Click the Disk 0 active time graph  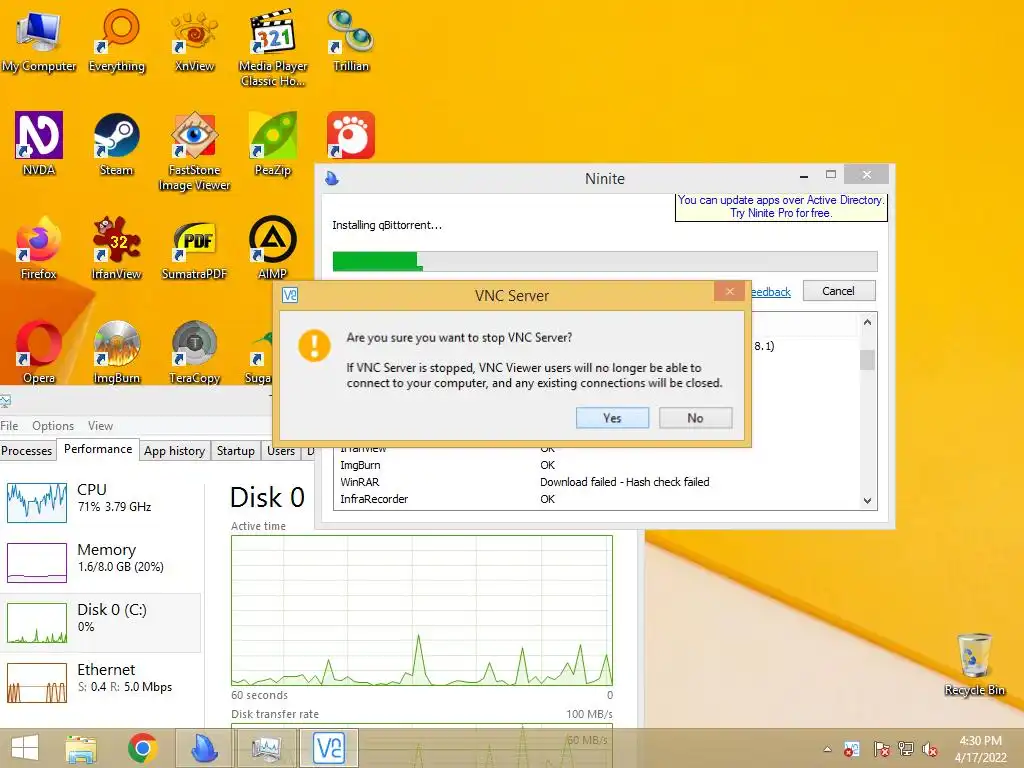pyautogui.click(x=422, y=611)
